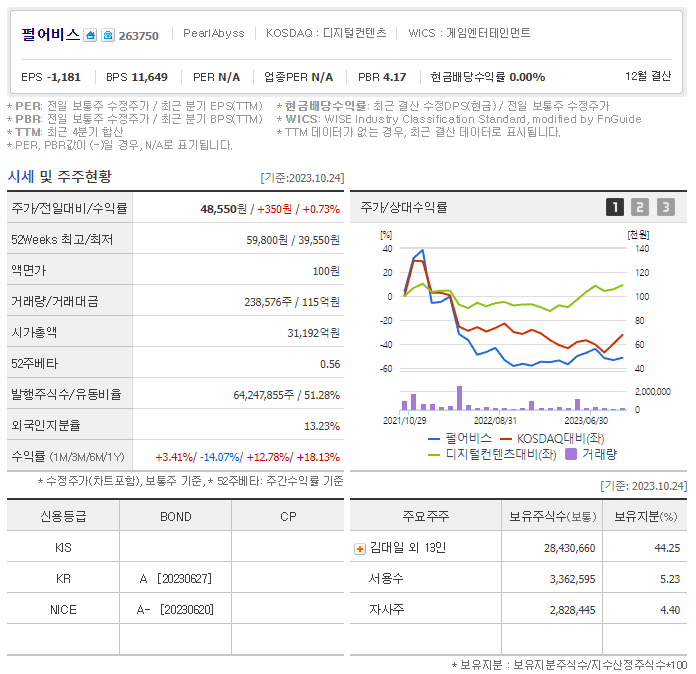Viewport: 696px width, 674px height.
Task: Select the chart date label 2021/10/29
Action: point(405,420)
